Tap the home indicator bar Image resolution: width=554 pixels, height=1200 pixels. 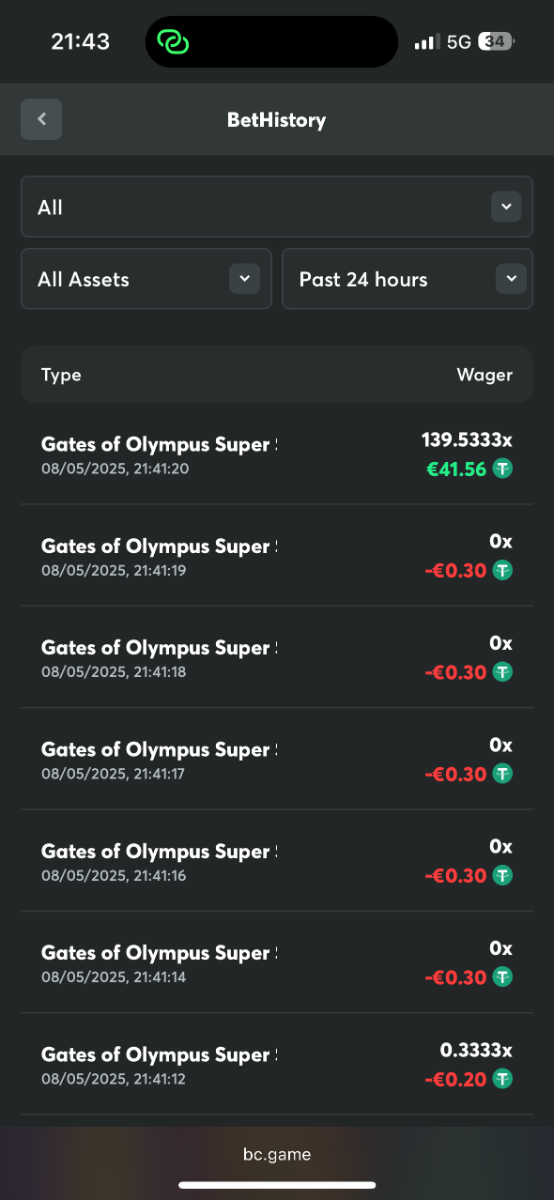(277, 1186)
